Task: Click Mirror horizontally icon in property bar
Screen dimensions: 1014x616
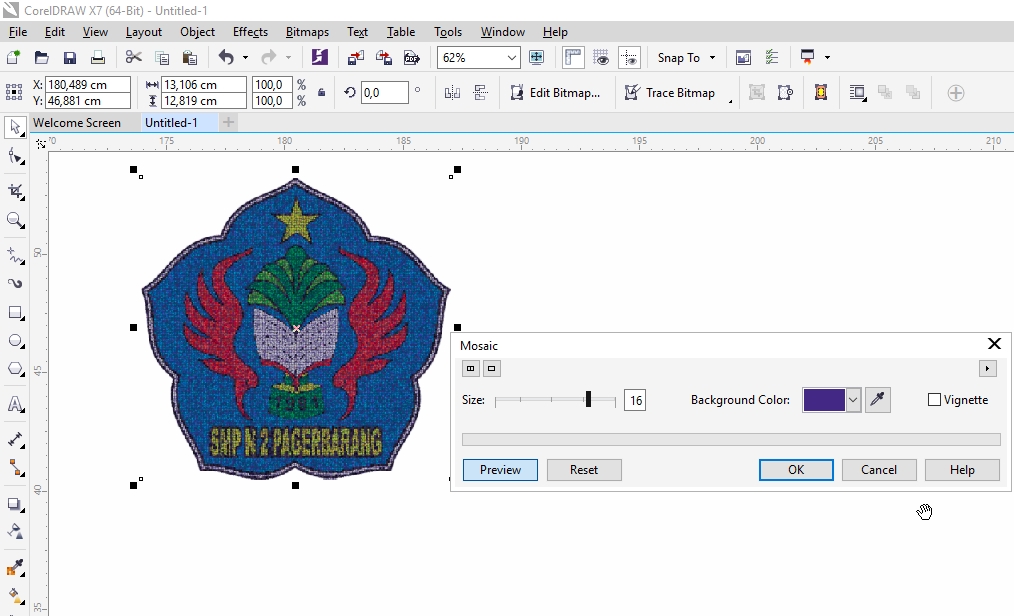Action: 452,93
